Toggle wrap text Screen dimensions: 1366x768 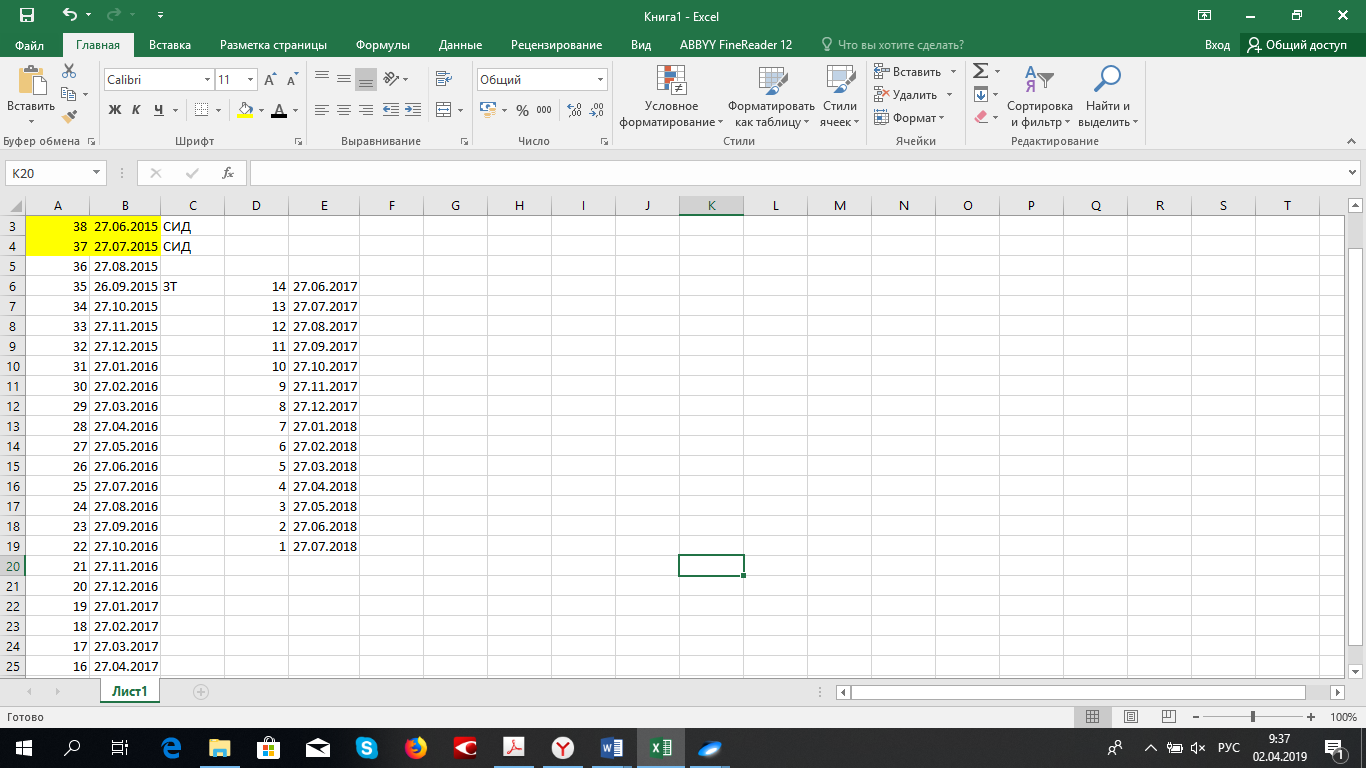coord(443,78)
